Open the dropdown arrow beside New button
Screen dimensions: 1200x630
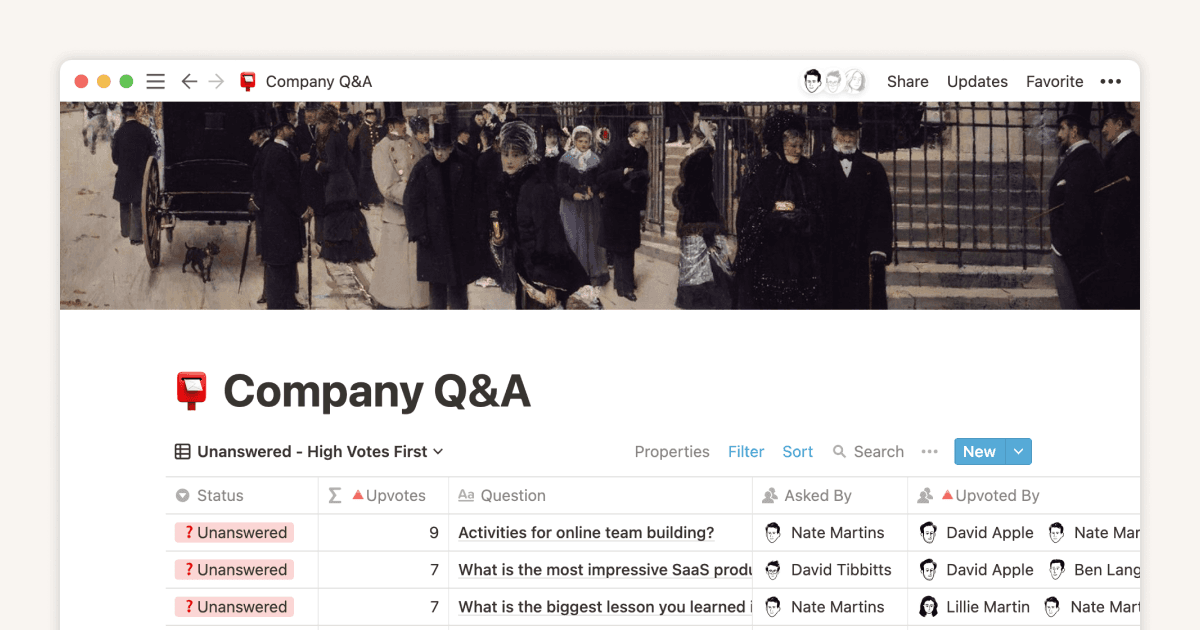click(x=1018, y=452)
